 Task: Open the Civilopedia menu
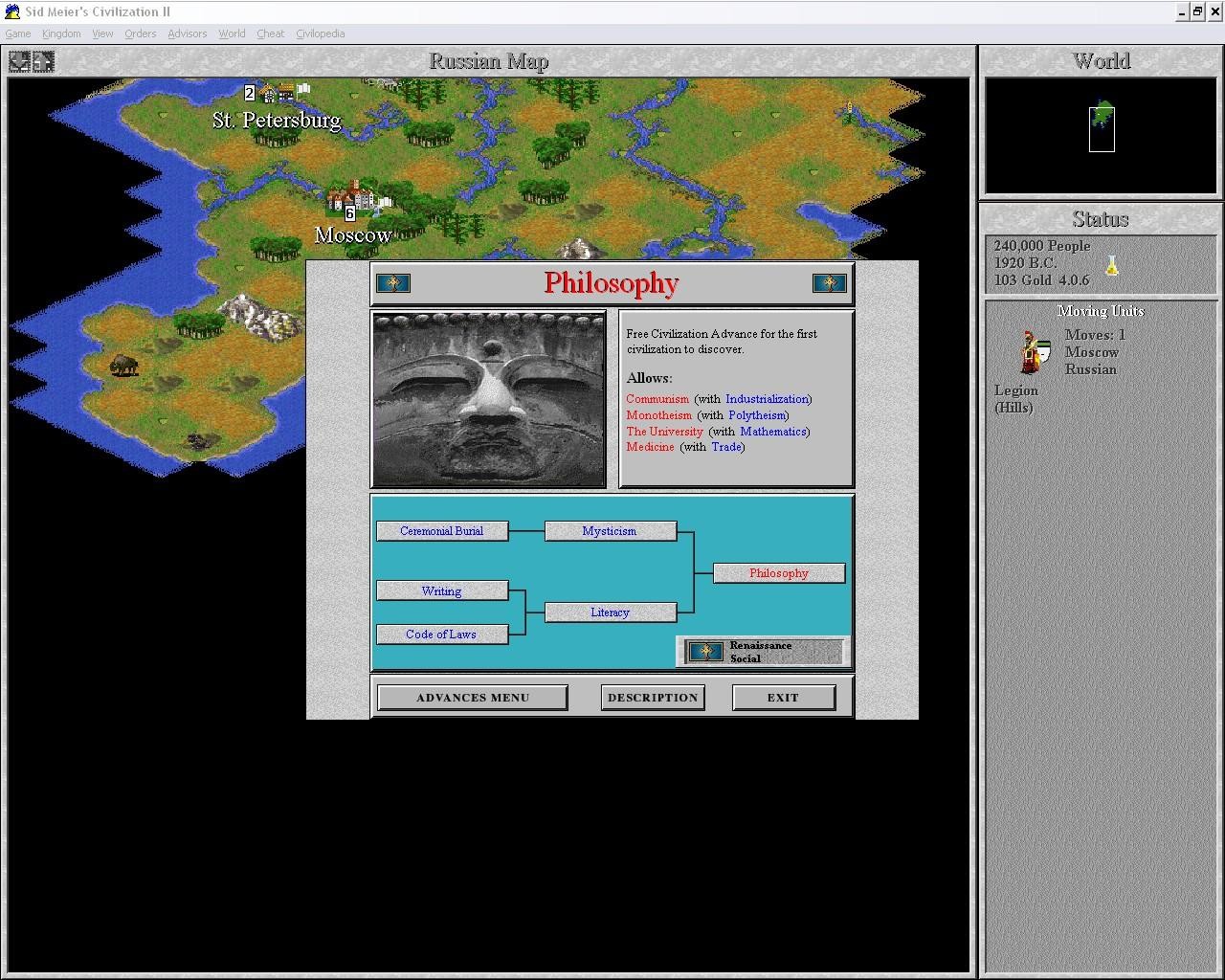click(321, 33)
